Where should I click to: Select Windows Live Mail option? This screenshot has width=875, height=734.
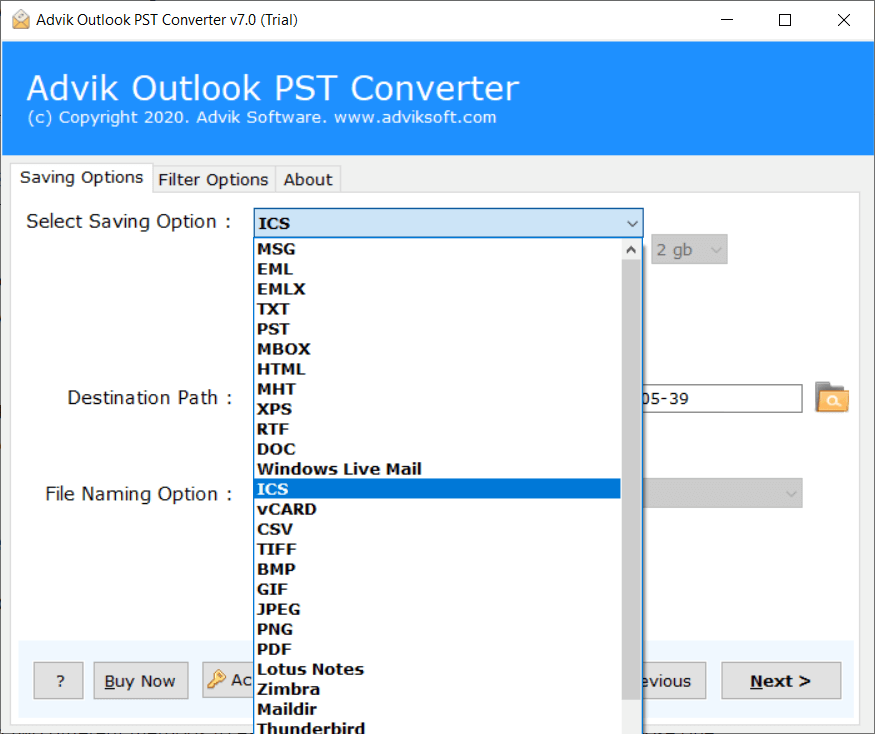(438, 469)
